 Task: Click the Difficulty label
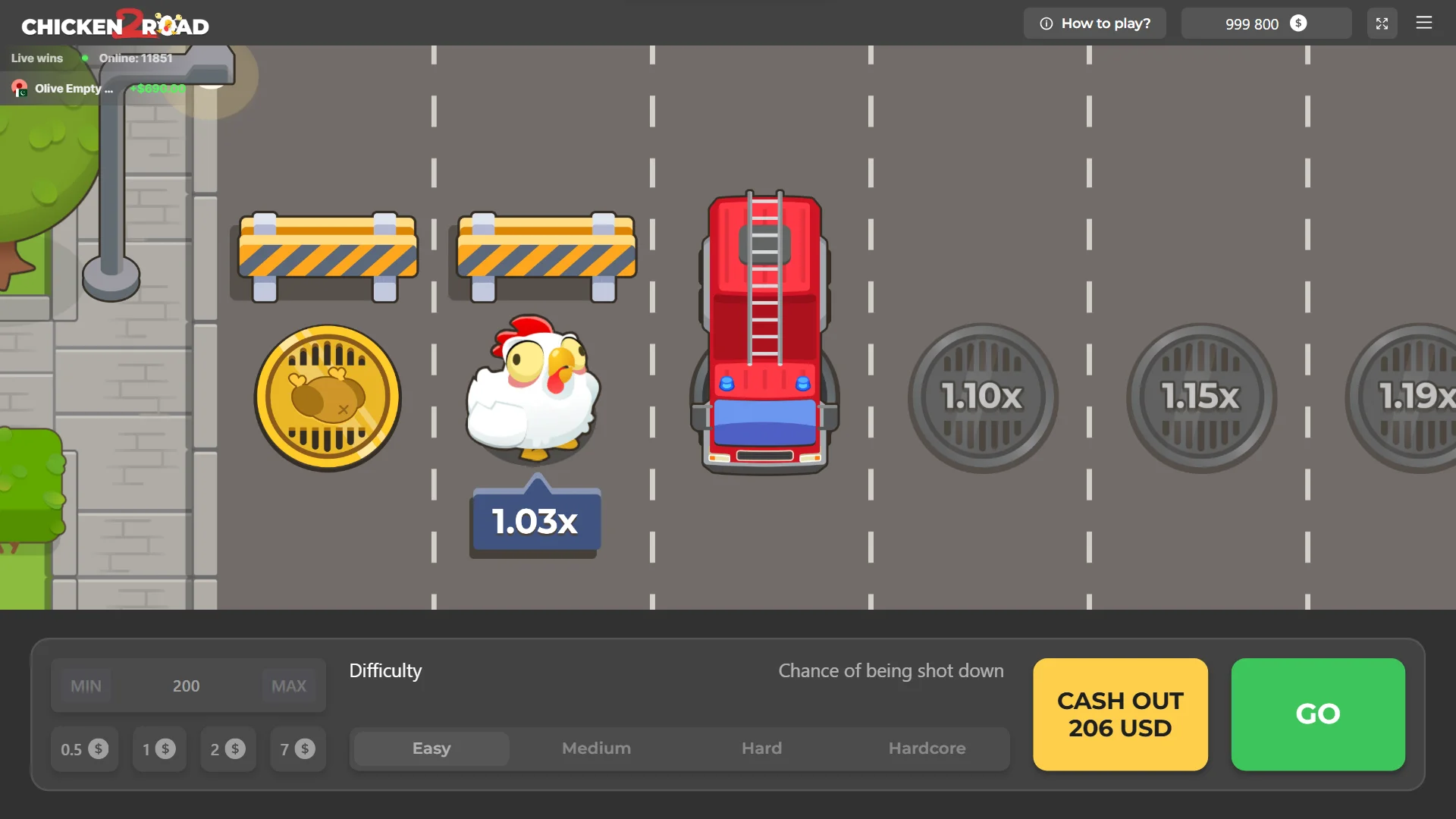pos(385,671)
